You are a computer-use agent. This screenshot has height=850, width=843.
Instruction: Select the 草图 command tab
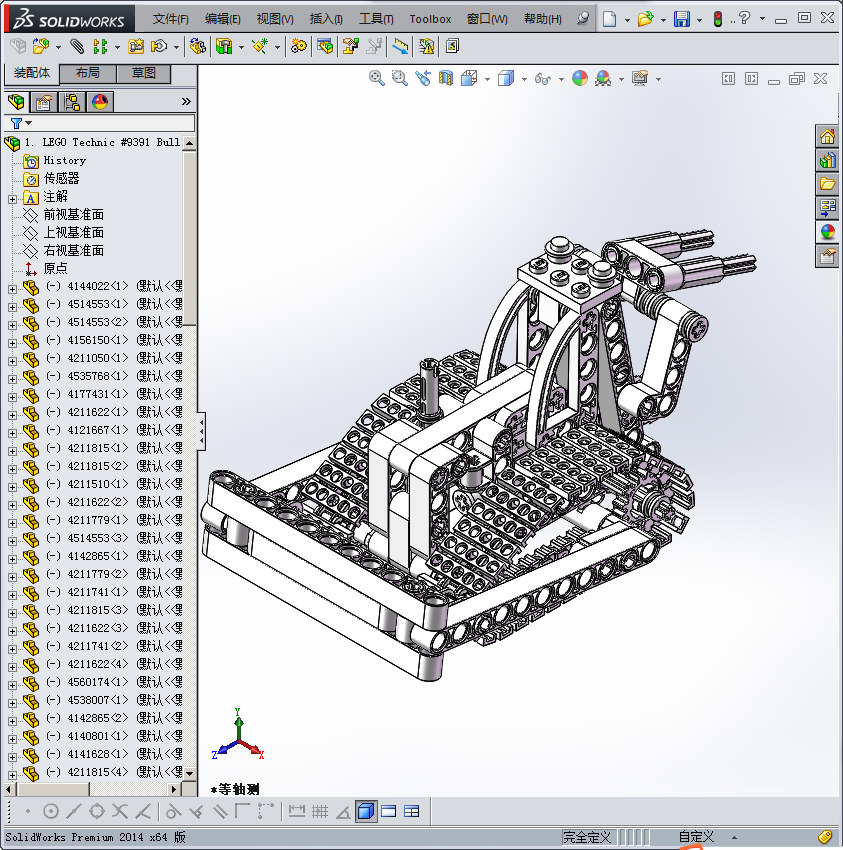[144, 73]
